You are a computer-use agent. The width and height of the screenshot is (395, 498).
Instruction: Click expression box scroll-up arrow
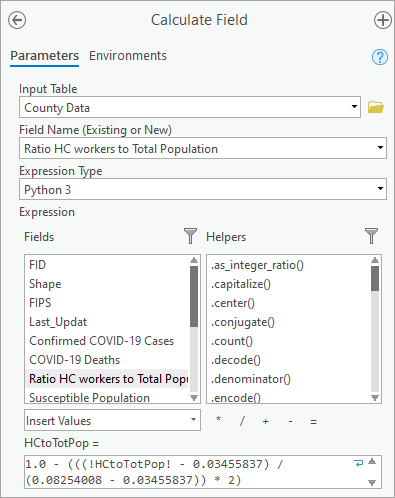[372, 462]
